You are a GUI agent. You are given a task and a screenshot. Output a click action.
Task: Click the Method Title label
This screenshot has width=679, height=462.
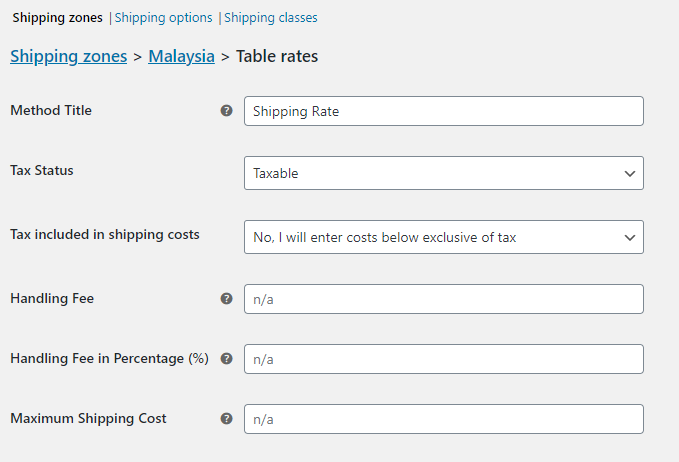click(51, 110)
